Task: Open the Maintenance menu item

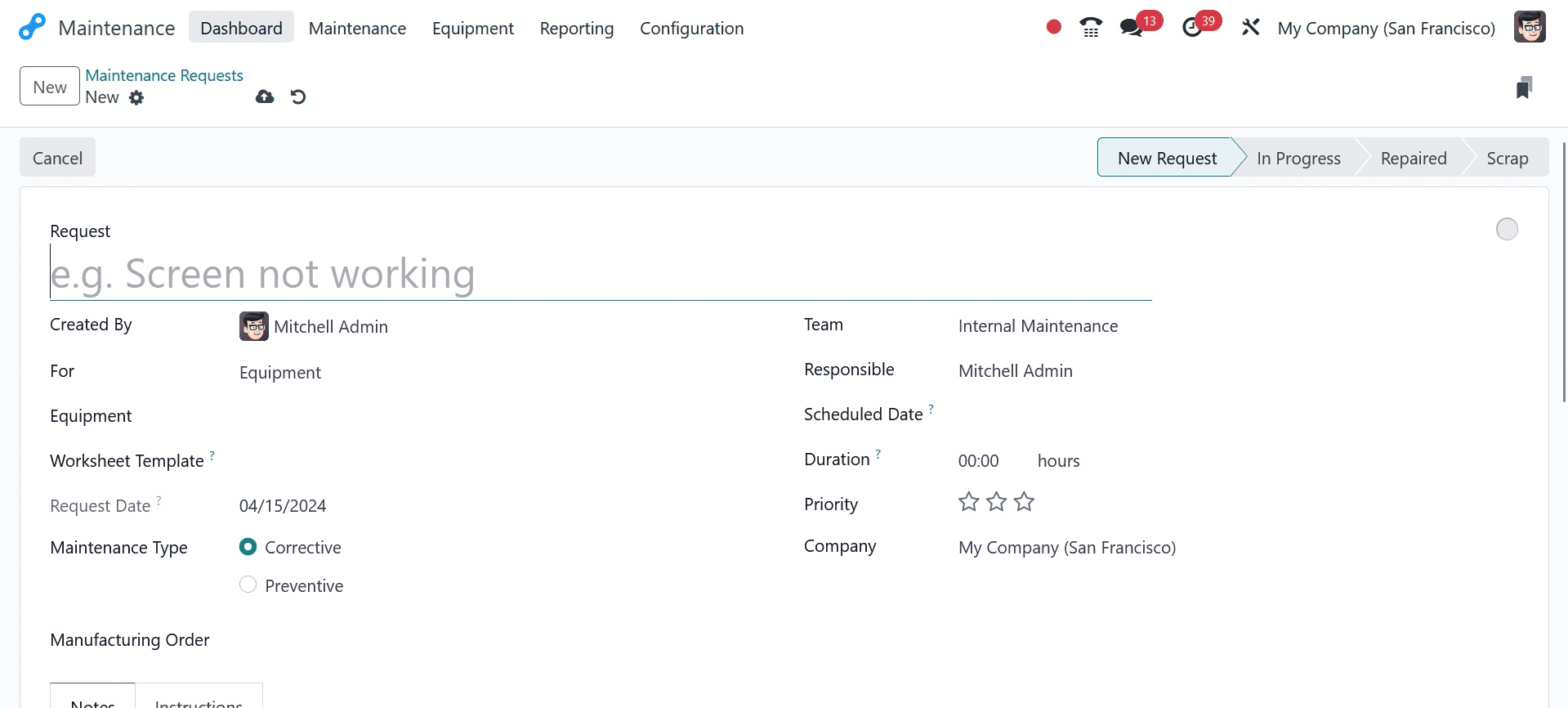Action: tap(357, 28)
